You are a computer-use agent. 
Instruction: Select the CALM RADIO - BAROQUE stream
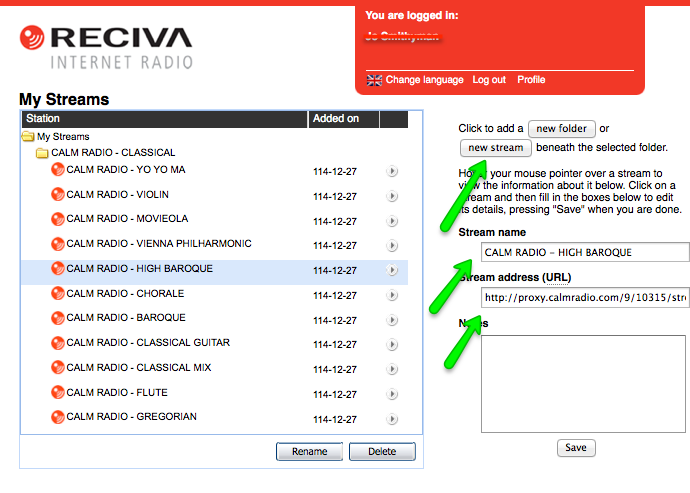click(x=126, y=318)
